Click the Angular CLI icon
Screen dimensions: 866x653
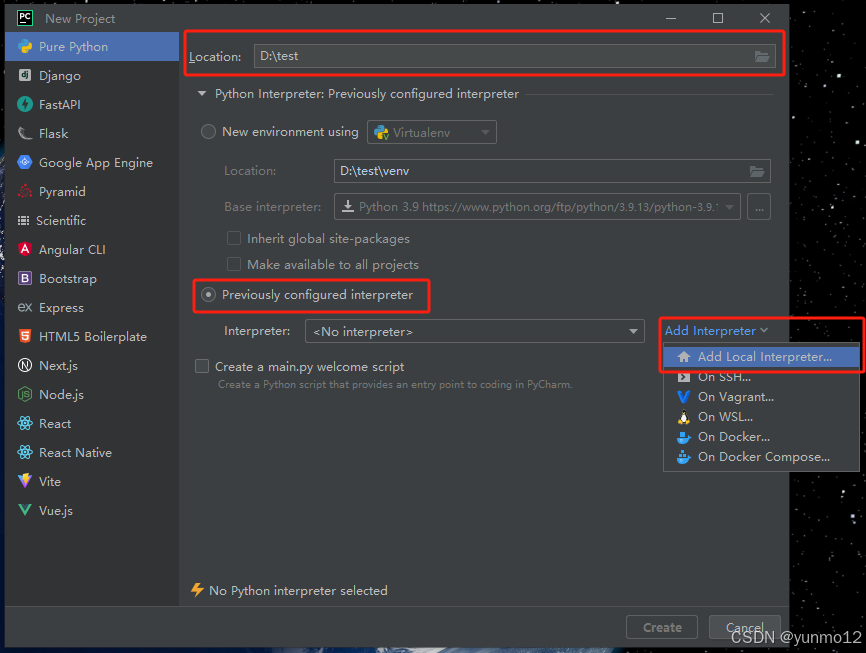coord(25,249)
